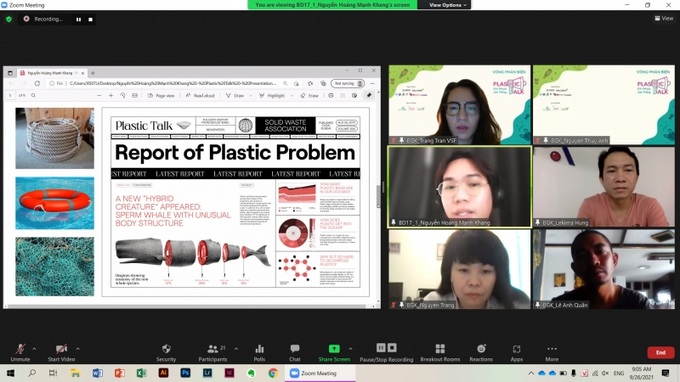Click the PDF page number field
The image size is (680, 382).
(x=10, y=95)
